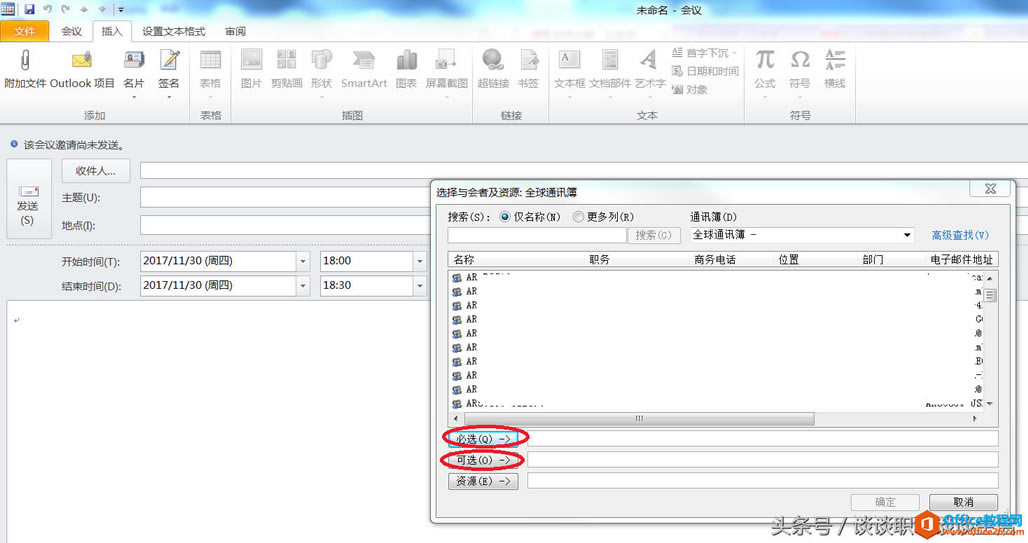Click the Cancel (取消) button
Screen dimensions: 1028x543
click(963, 502)
